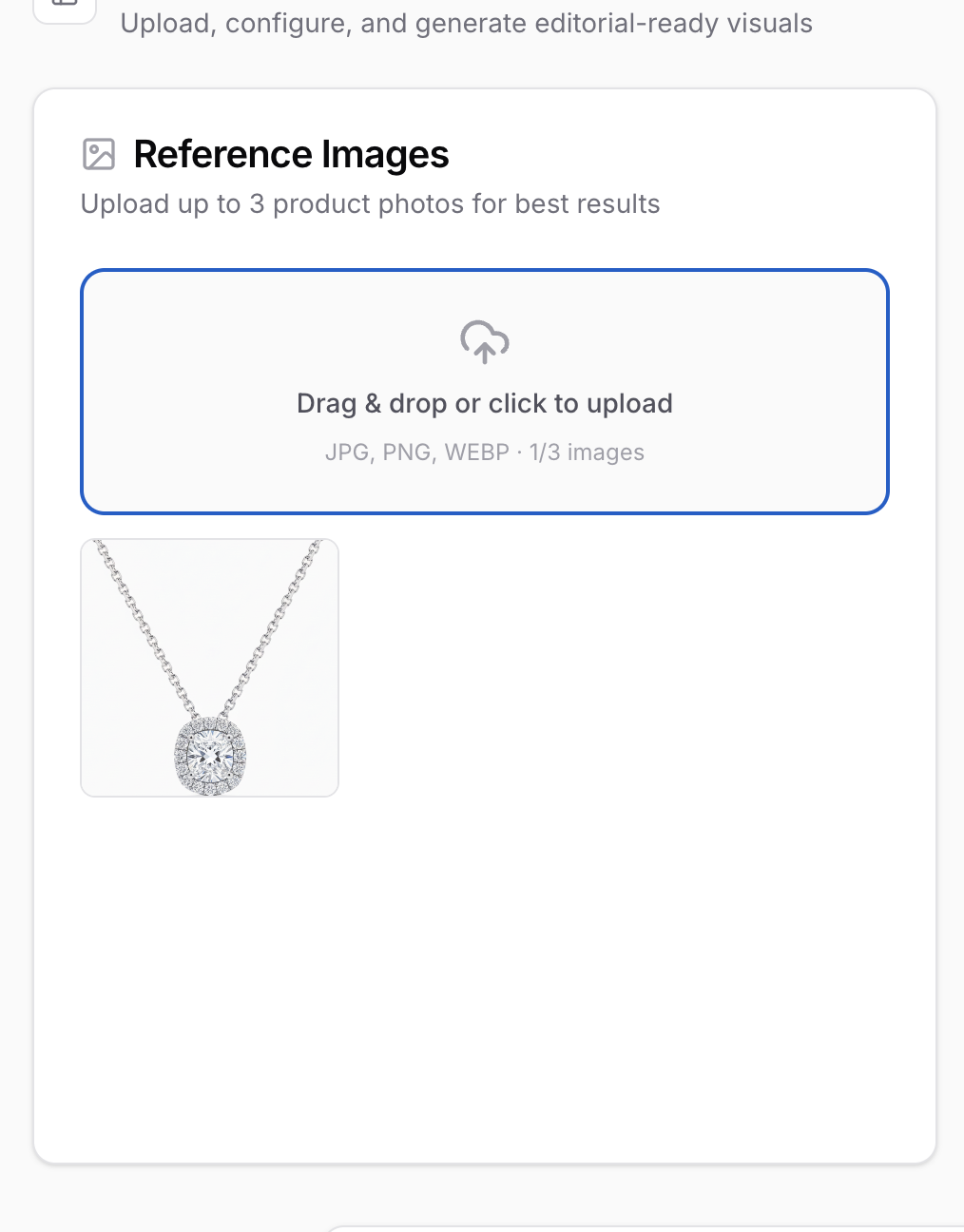Click the partially visible icon at top left
Viewport: 964px width, 1232px height.
coord(65,9)
